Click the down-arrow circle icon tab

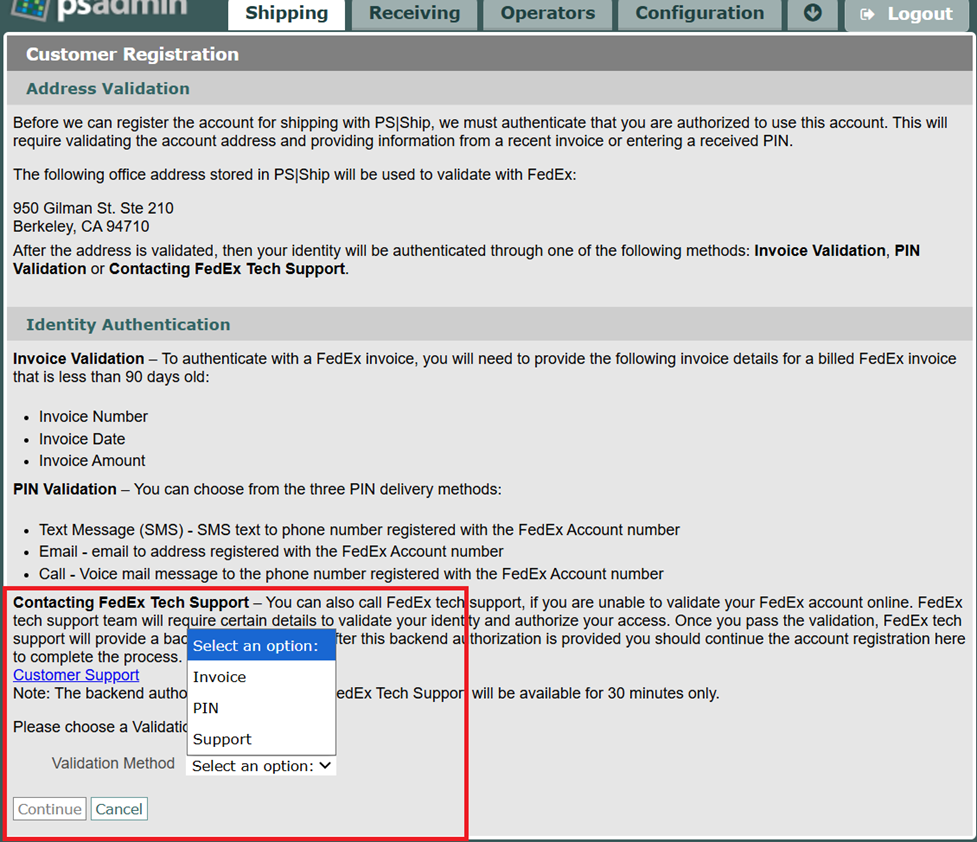(x=813, y=14)
